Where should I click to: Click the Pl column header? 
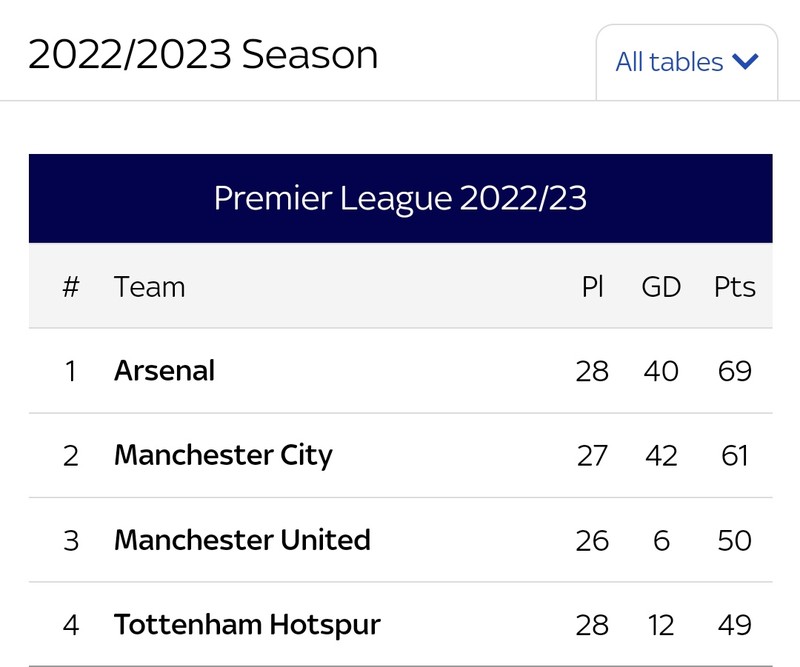[x=592, y=287]
